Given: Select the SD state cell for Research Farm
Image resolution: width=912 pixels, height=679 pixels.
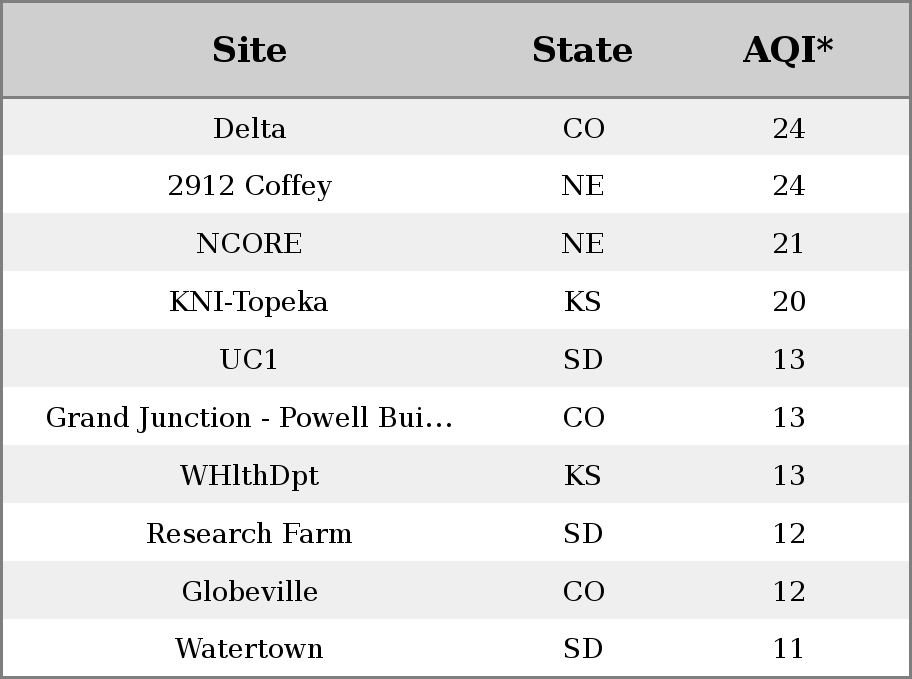Looking at the screenshot, I should (x=583, y=534).
